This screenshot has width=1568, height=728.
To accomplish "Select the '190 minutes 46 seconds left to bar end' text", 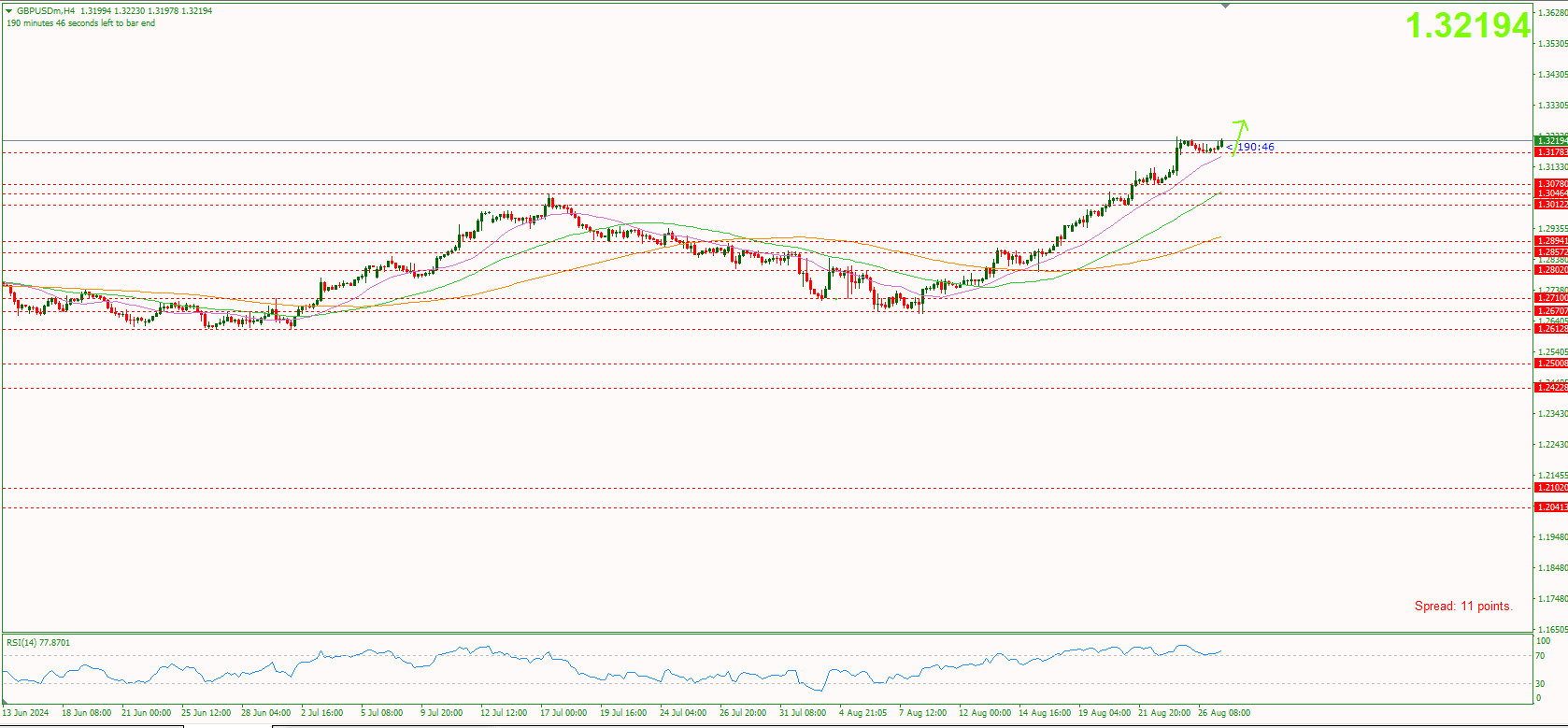I will (81, 23).
